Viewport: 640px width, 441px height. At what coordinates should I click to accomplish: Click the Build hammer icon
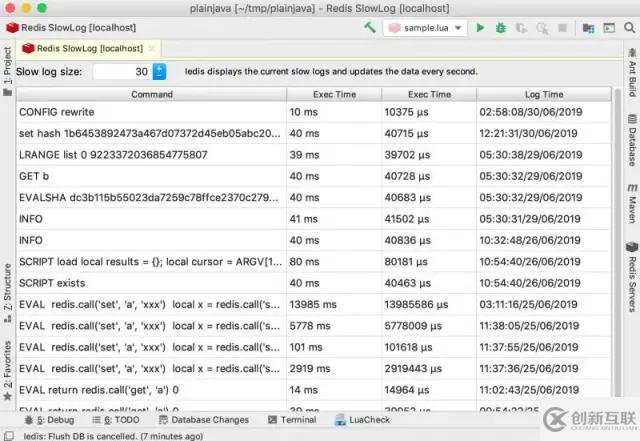(370, 27)
